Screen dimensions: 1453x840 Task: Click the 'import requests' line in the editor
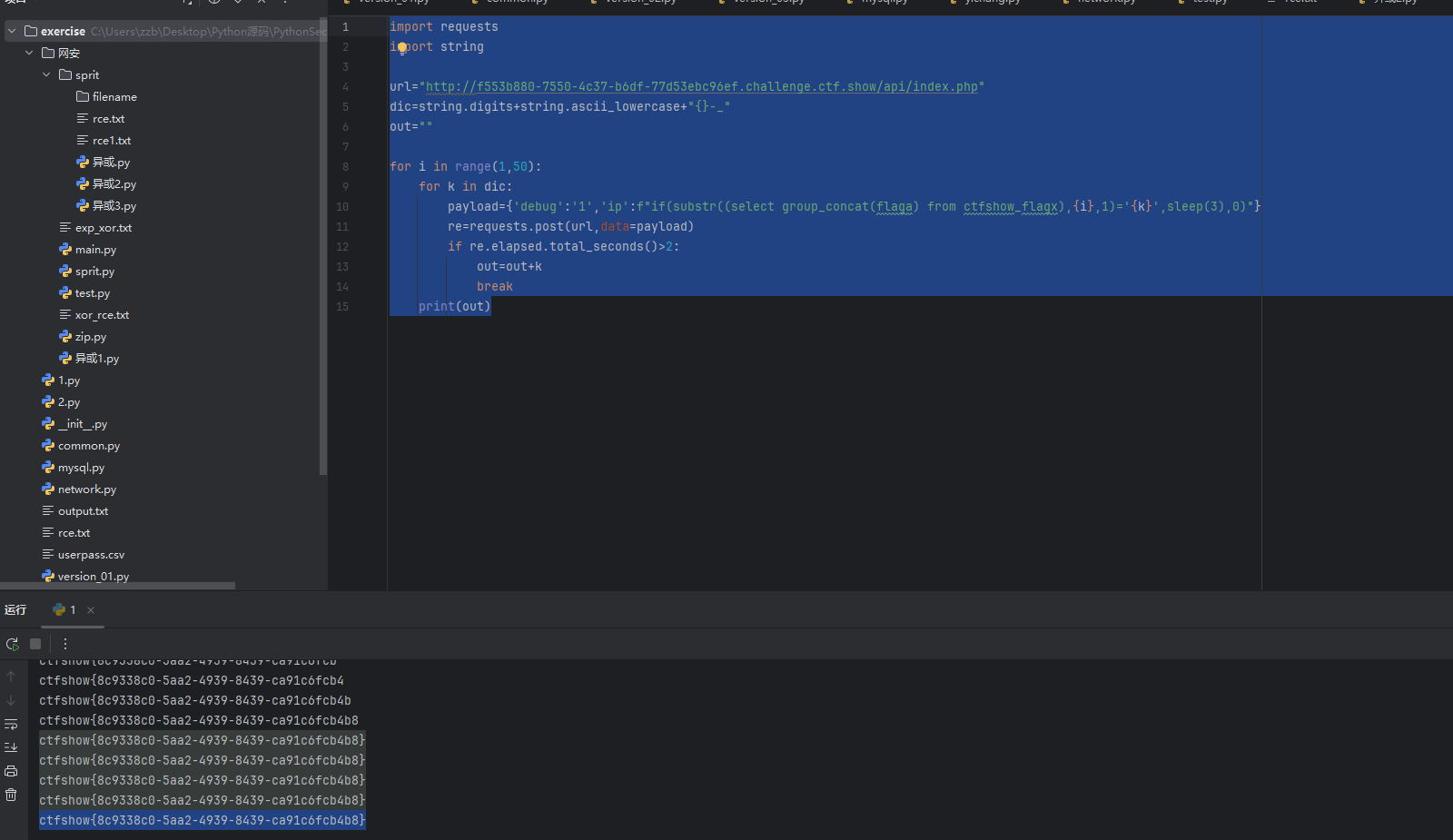point(444,27)
